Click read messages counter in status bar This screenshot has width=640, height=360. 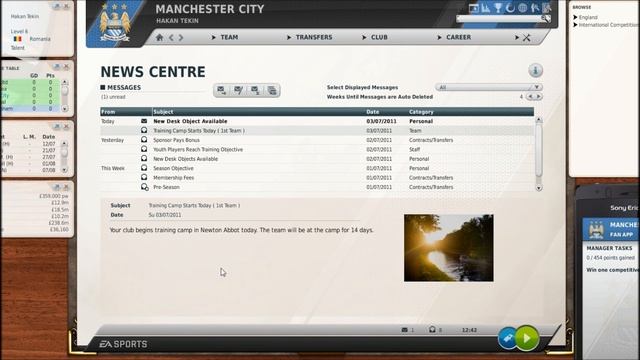pos(436,330)
